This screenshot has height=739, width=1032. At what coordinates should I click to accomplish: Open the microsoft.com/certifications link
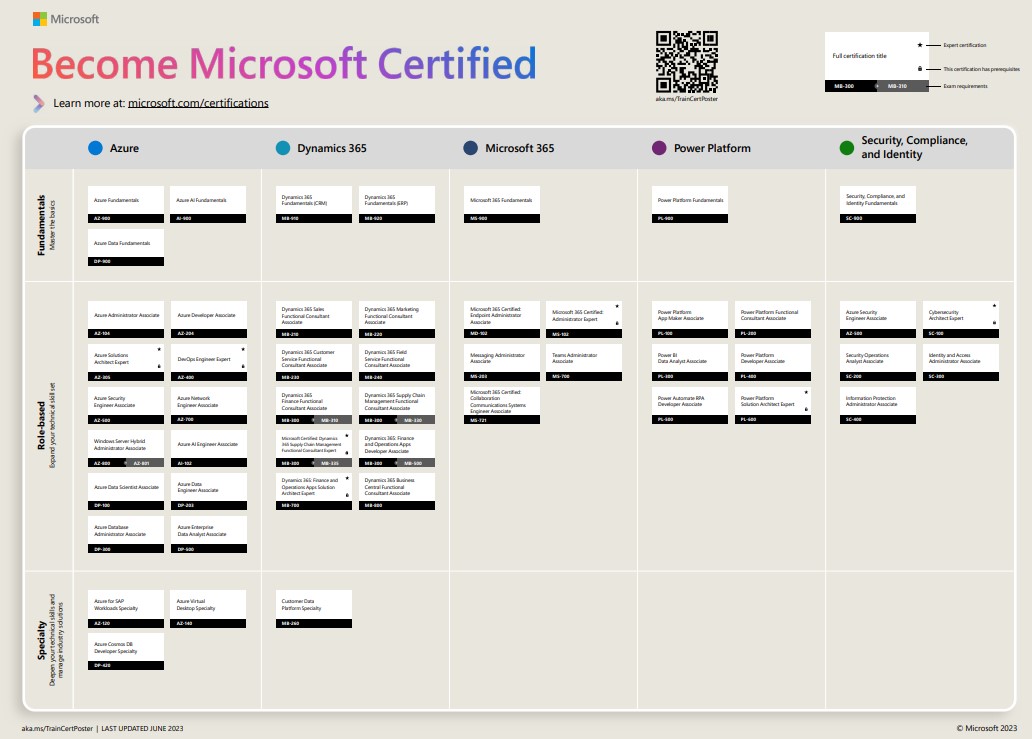pos(198,103)
